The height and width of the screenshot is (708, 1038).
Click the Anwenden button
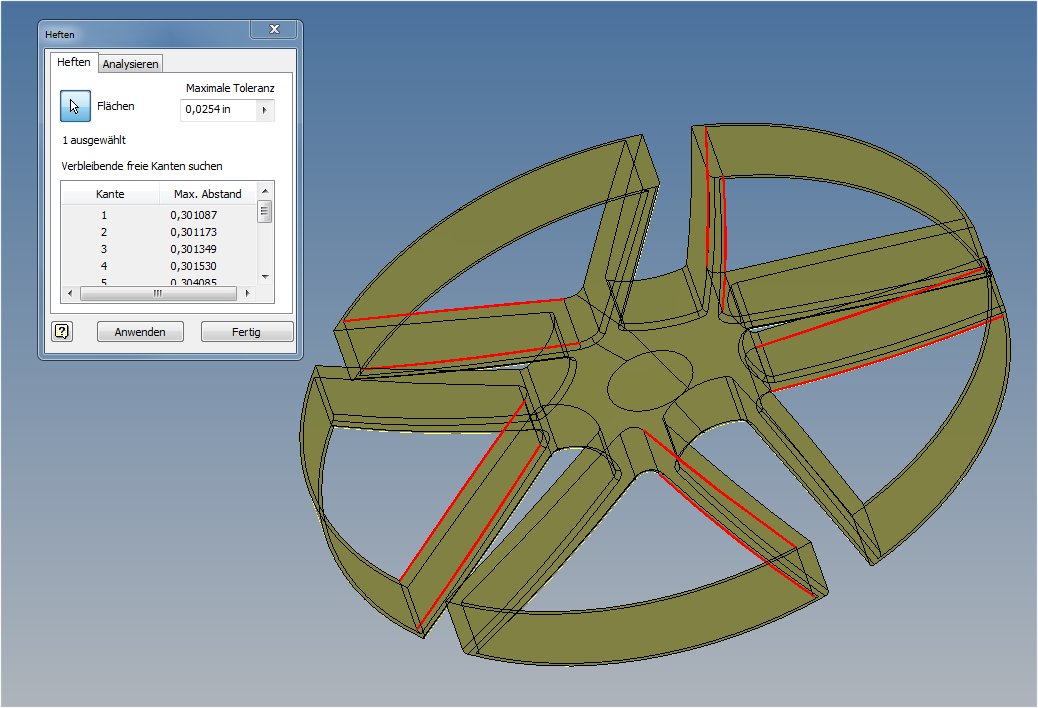point(140,332)
